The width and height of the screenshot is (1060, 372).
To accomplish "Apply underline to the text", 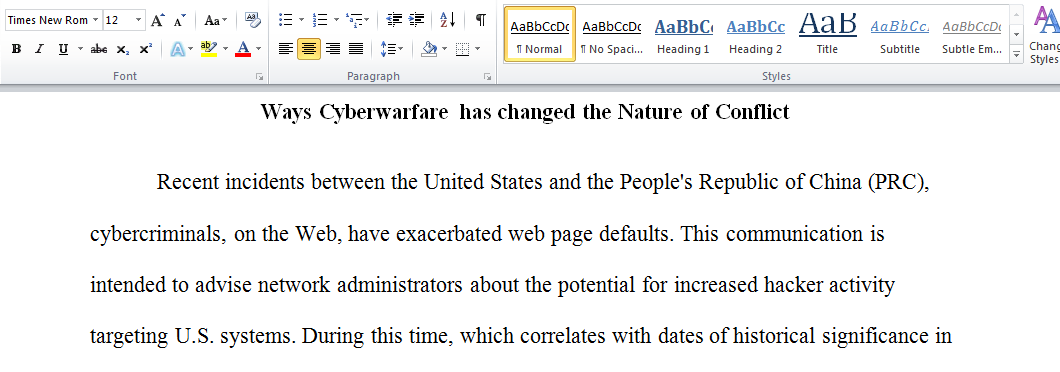I will (63, 49).
